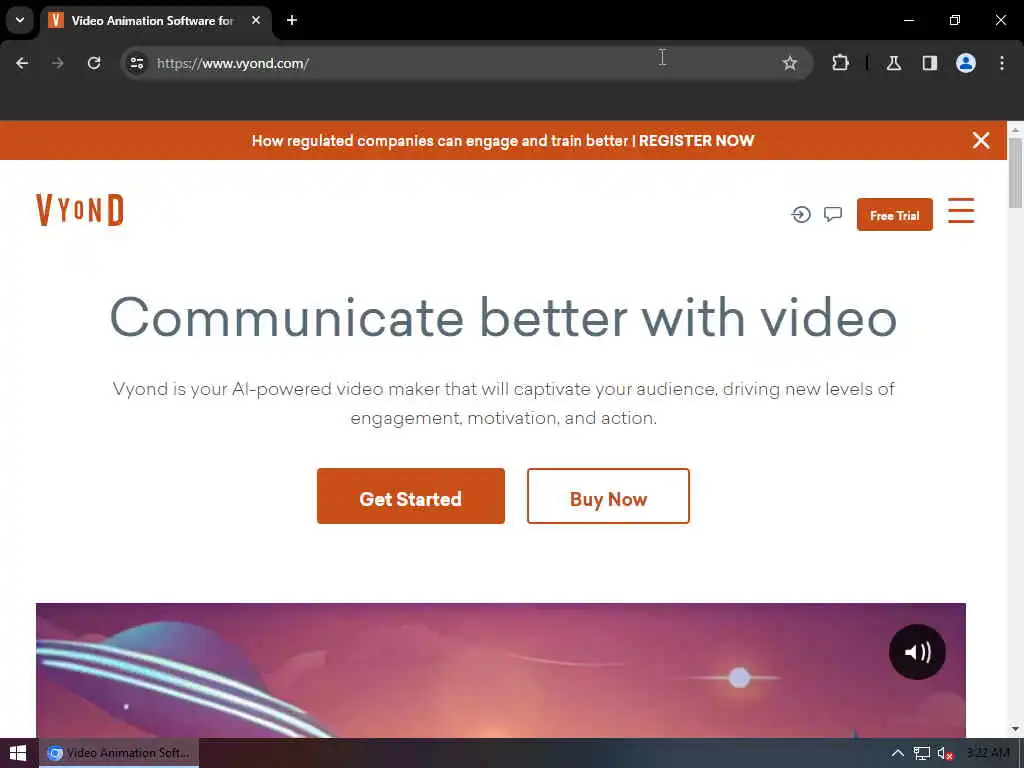Image resolution: width=1024 pixels, height=768 pixels.
Task: Open Chrome Labs flask icon
Action: (894, 63)
